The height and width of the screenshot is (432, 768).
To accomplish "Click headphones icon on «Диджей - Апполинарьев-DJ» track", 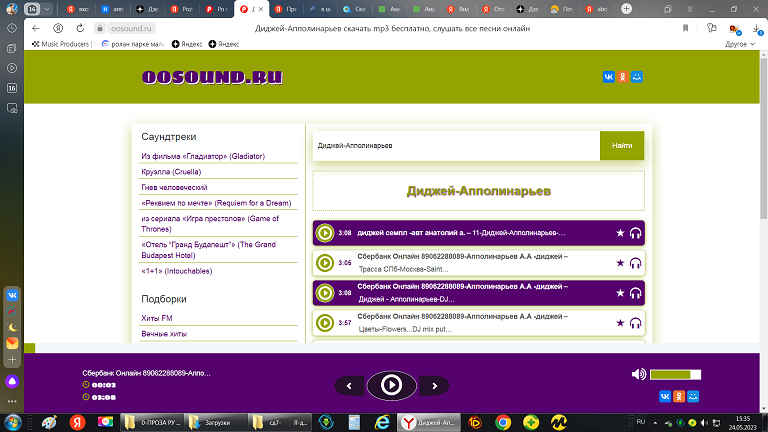I will [635, 293].
